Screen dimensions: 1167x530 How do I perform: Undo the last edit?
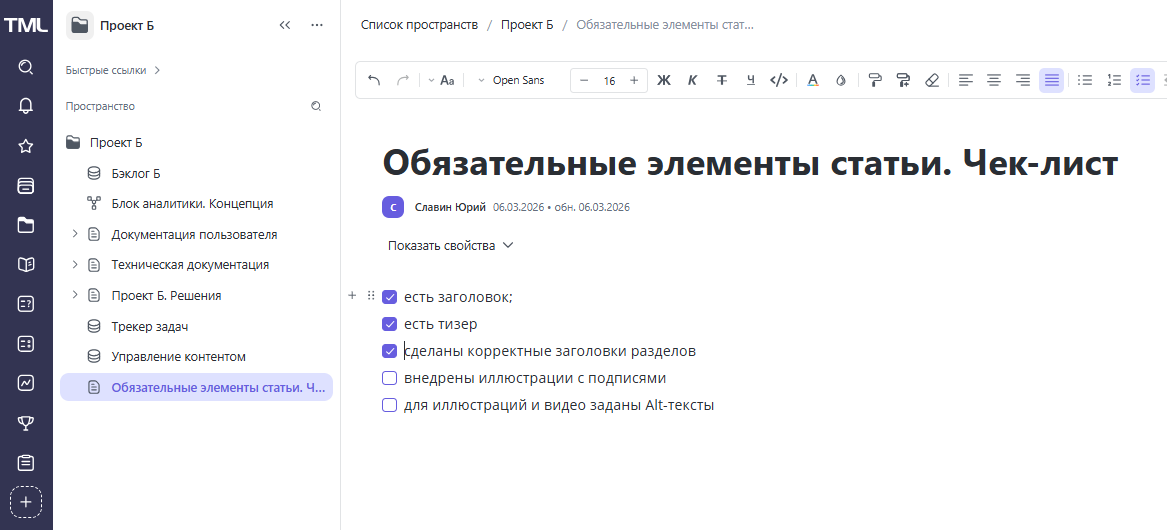click(374, 80)
